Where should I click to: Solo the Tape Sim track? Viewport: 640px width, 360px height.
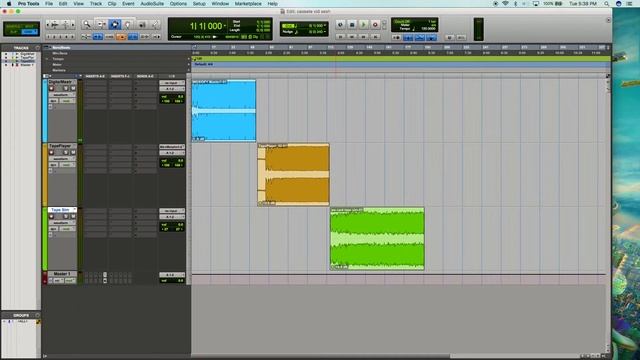point(66,216)
